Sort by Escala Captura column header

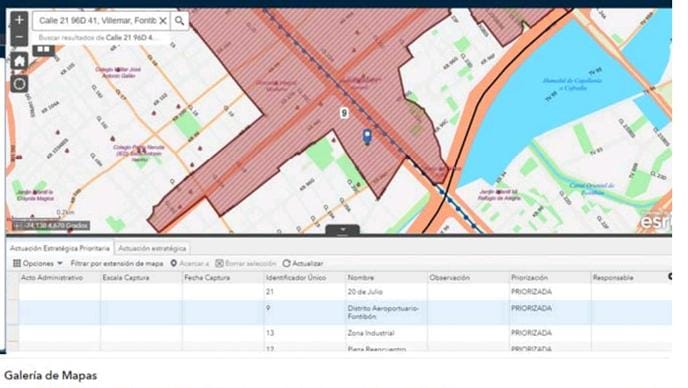141,277
